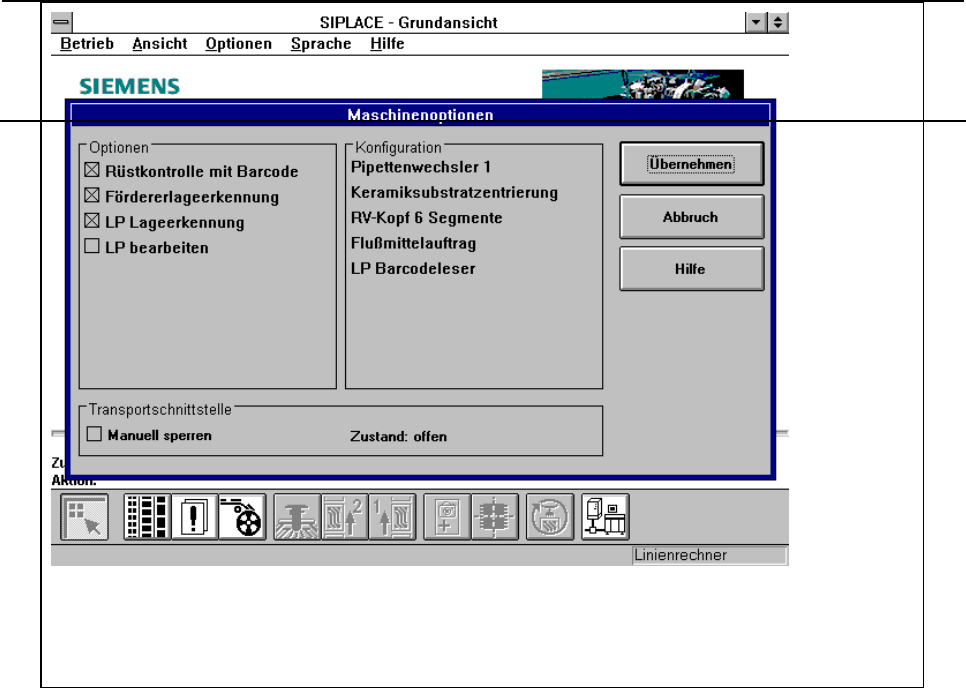Image resolution: width=966 pixels, height=688 pixels.
Task: Uncheck Rüstkontrolle mit Barcode option
Action: click(x=92, y=169)
